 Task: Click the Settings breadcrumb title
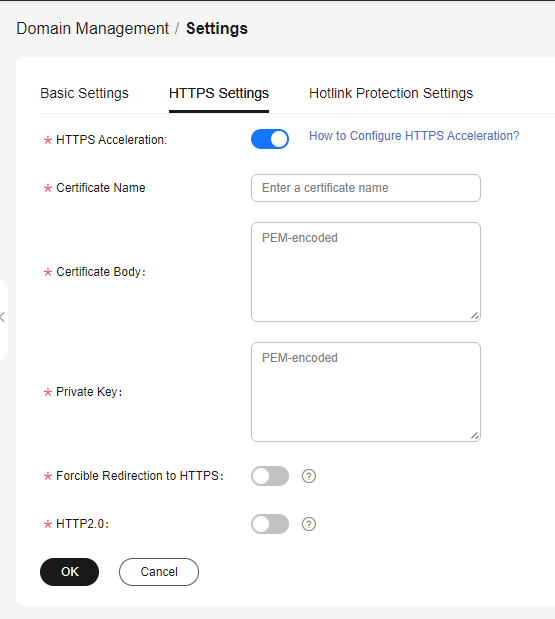217,28
